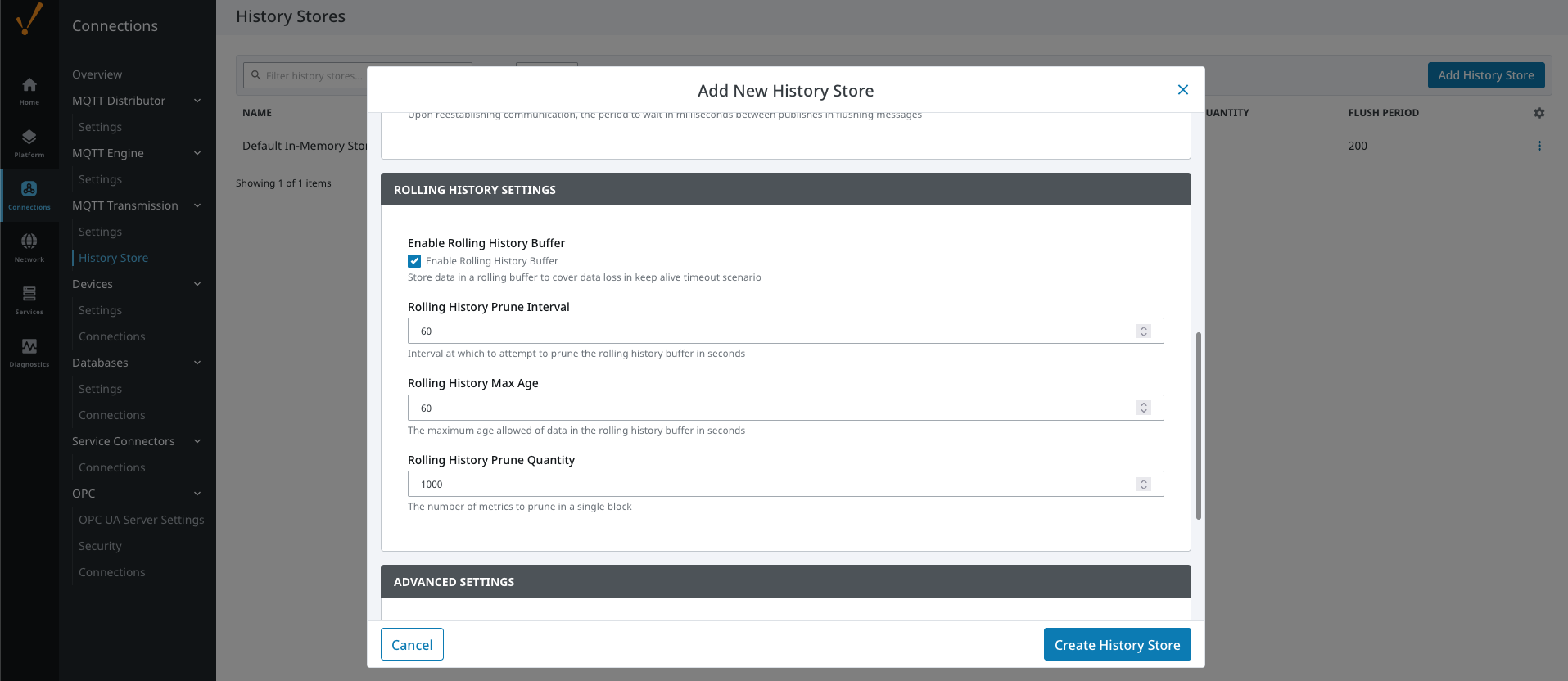Open the Services section icon
1568x681 pixels.
tap(29, 300)
